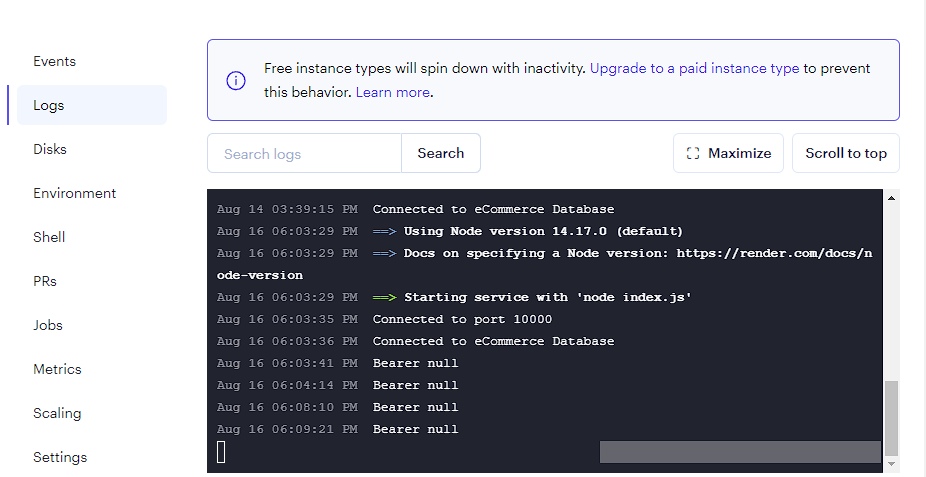
Task: Open the Shell page
Action: (49, 237)
